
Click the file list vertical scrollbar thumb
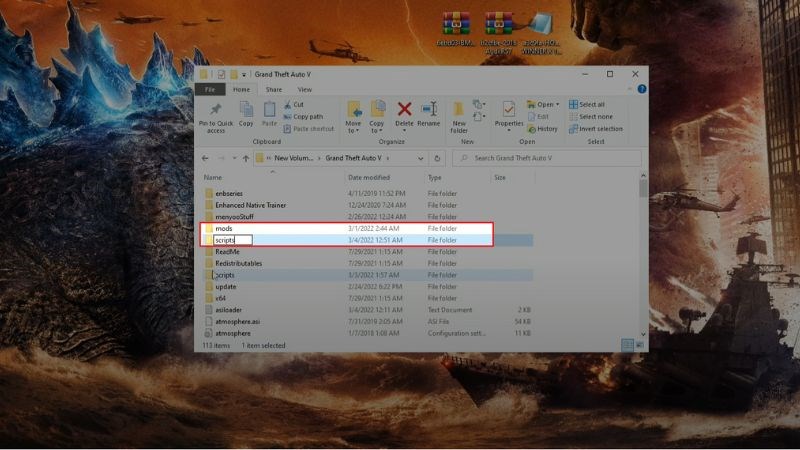pyautogui.click(x=643, y=188)
